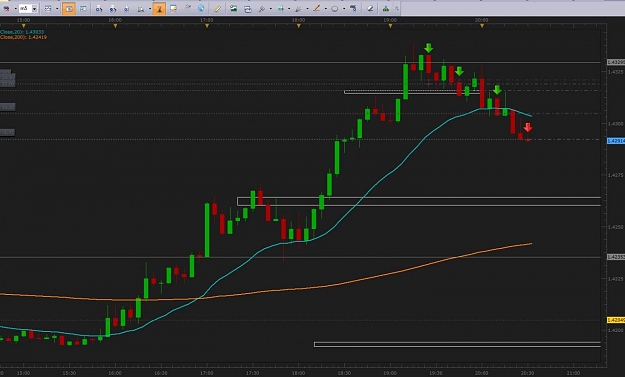
Task: Click the green hierarchy tree icon
Action: (386, 8)
